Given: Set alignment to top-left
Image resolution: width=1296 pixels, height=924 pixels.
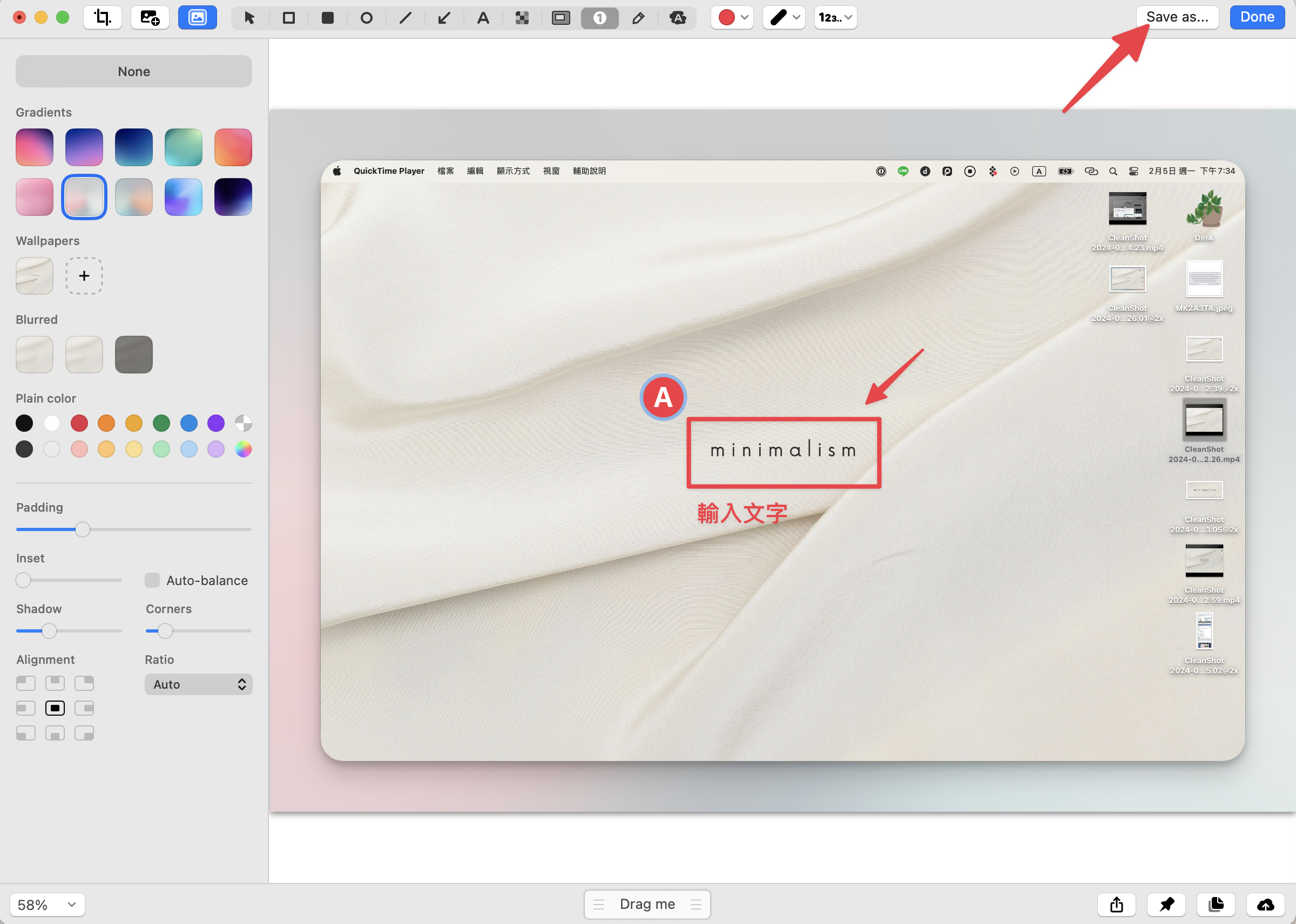Looking at the screenshot, I should [25, 683].
